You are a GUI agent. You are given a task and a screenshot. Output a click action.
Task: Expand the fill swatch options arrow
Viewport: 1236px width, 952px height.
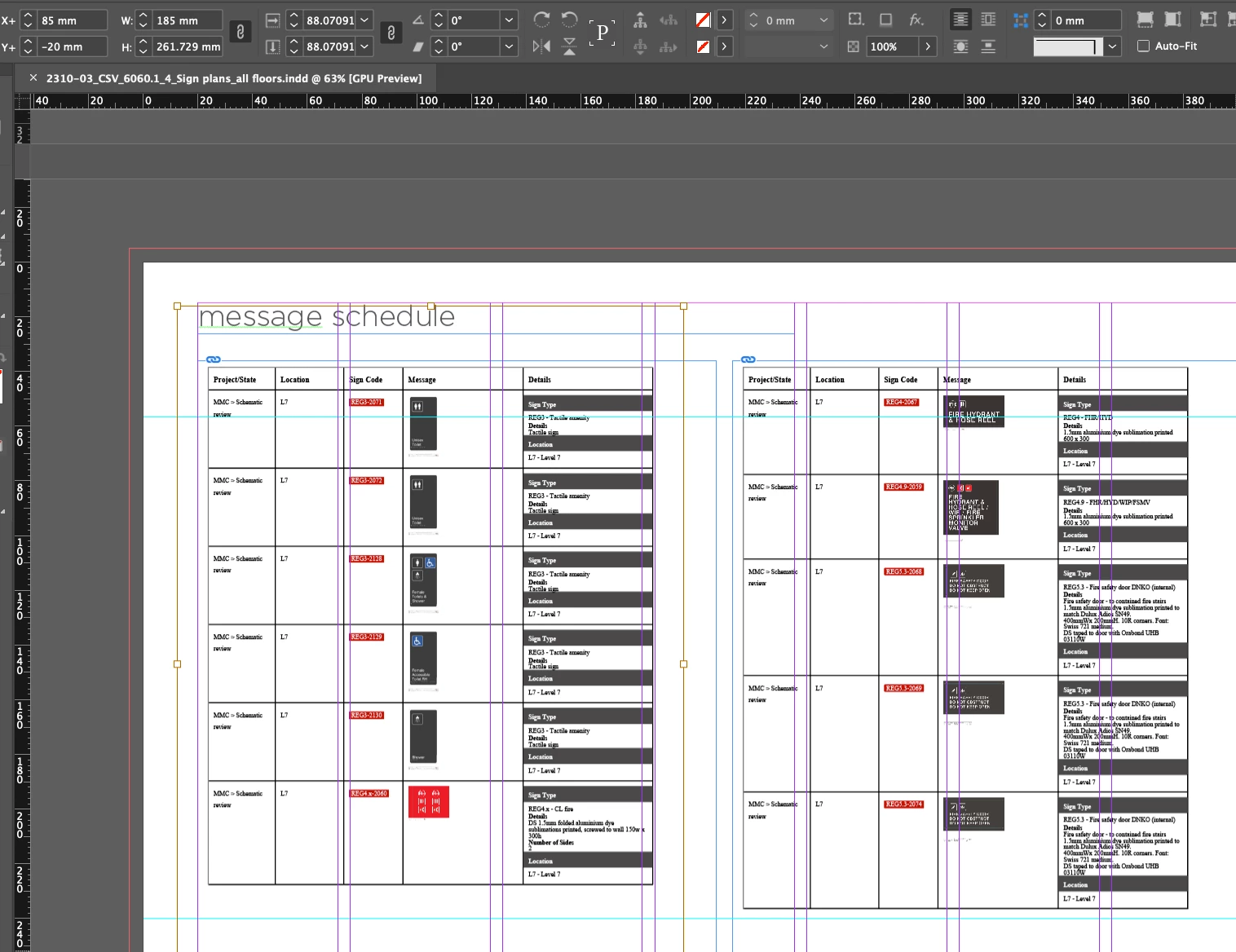click(x=724, y=20)
